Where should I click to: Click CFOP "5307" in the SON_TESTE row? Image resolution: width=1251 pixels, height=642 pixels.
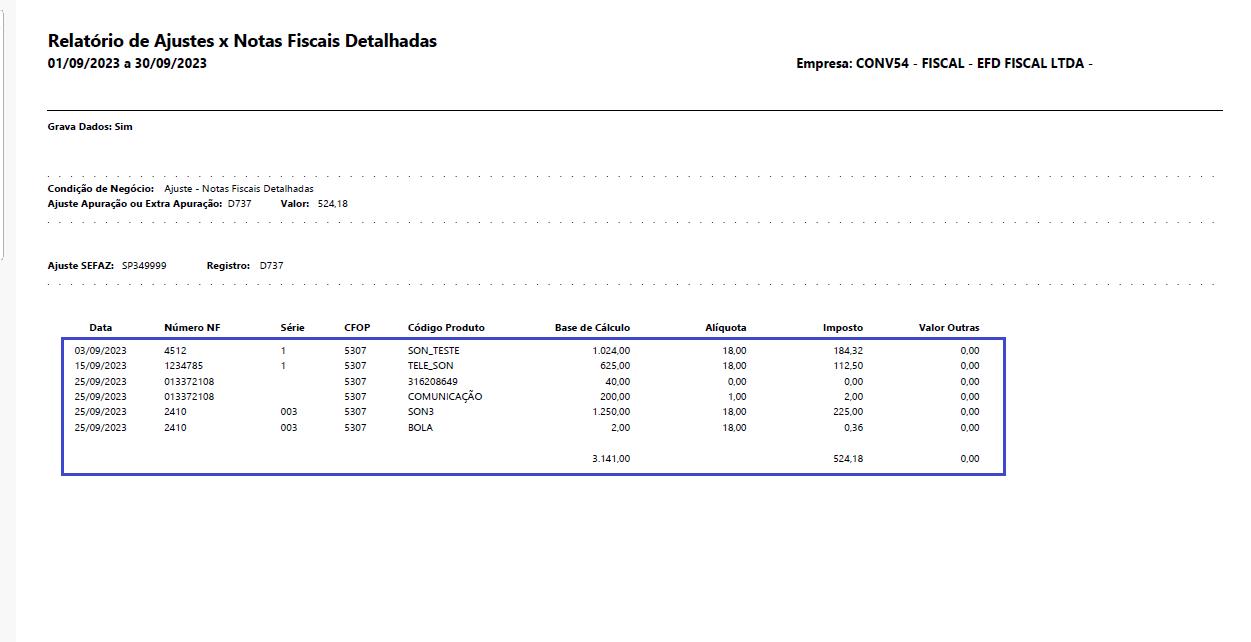tap(355, 351)
